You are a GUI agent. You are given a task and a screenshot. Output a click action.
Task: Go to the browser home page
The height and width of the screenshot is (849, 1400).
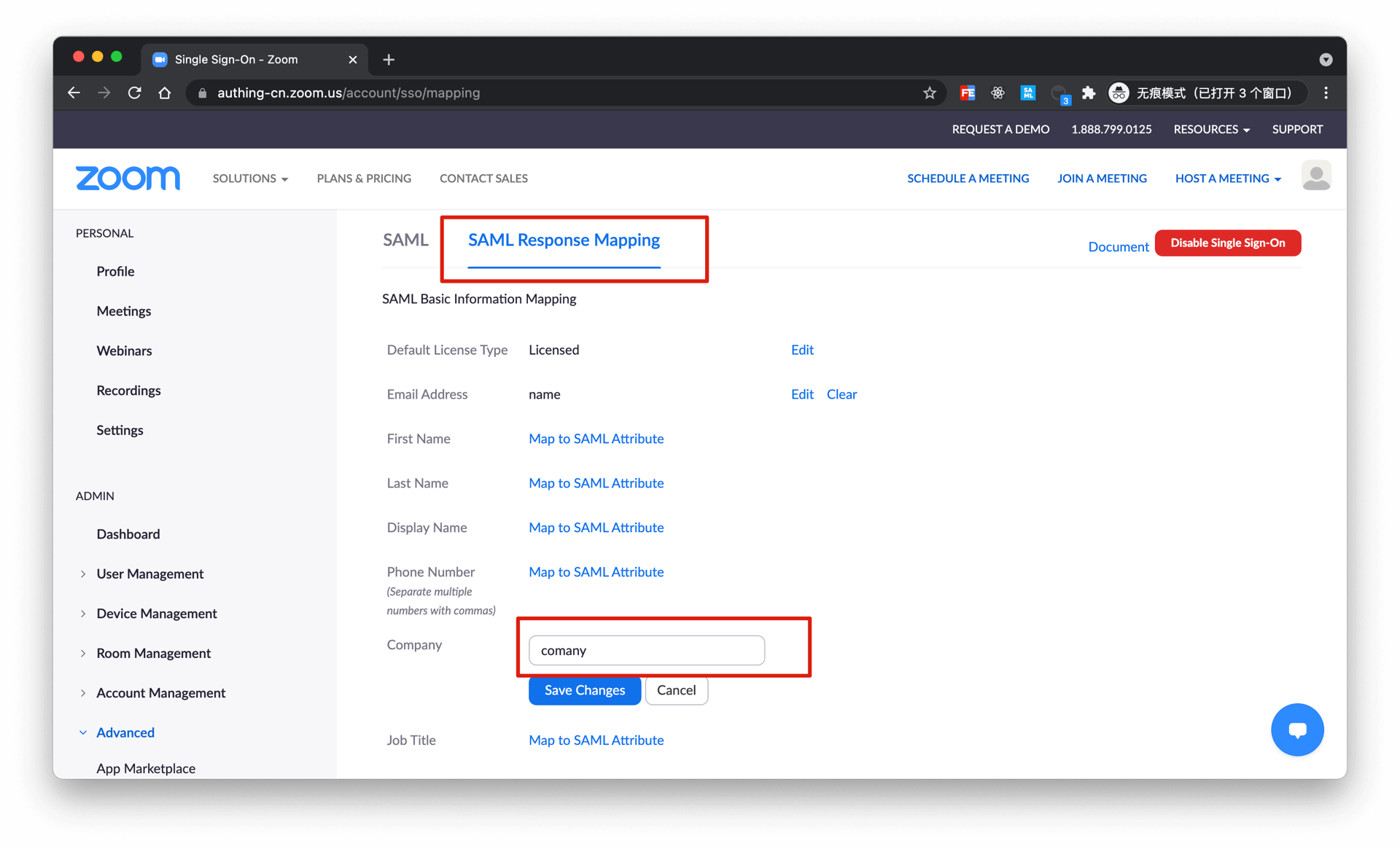[x=165, y=93]
